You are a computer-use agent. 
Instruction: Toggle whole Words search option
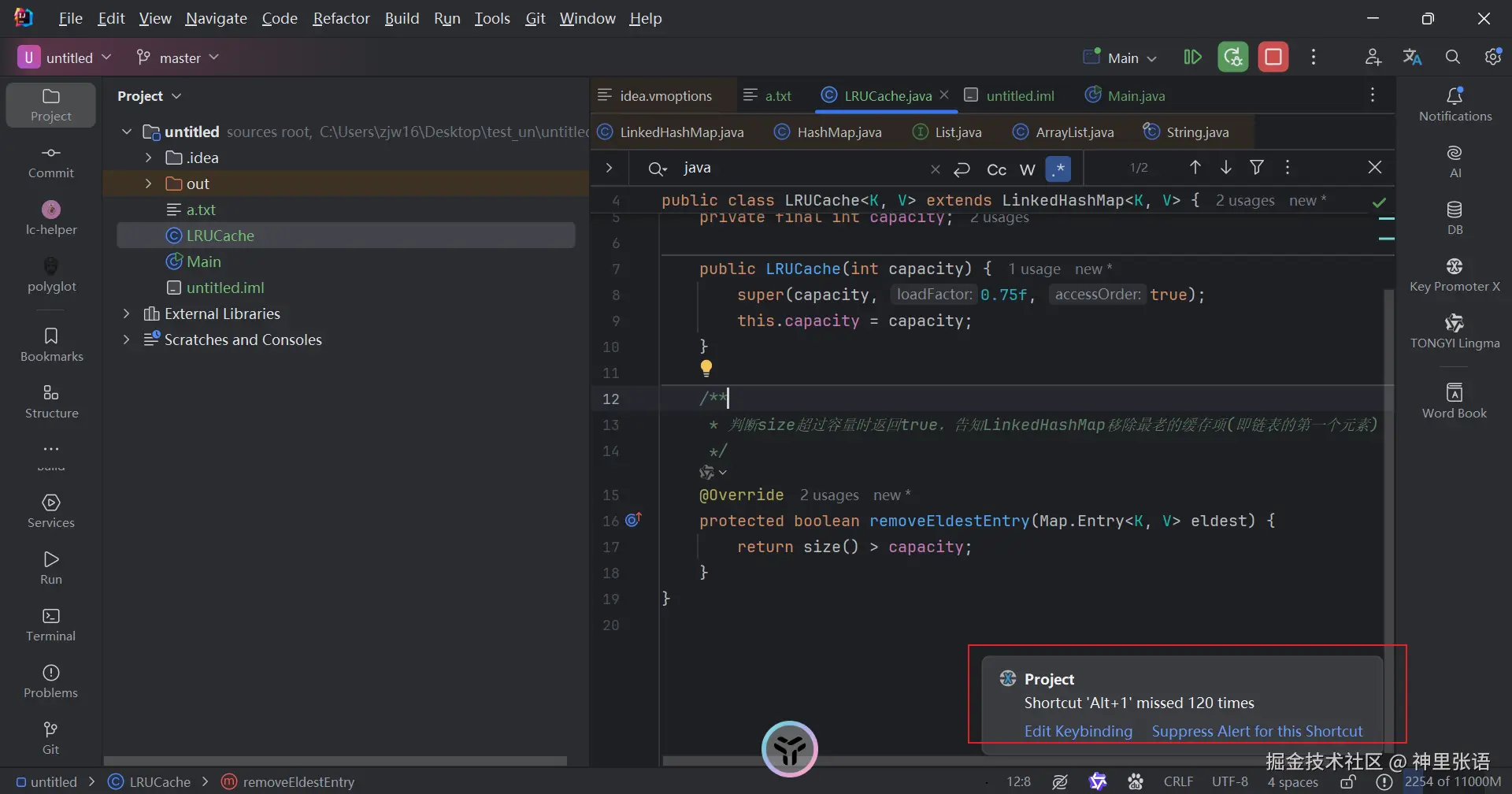1027,169
